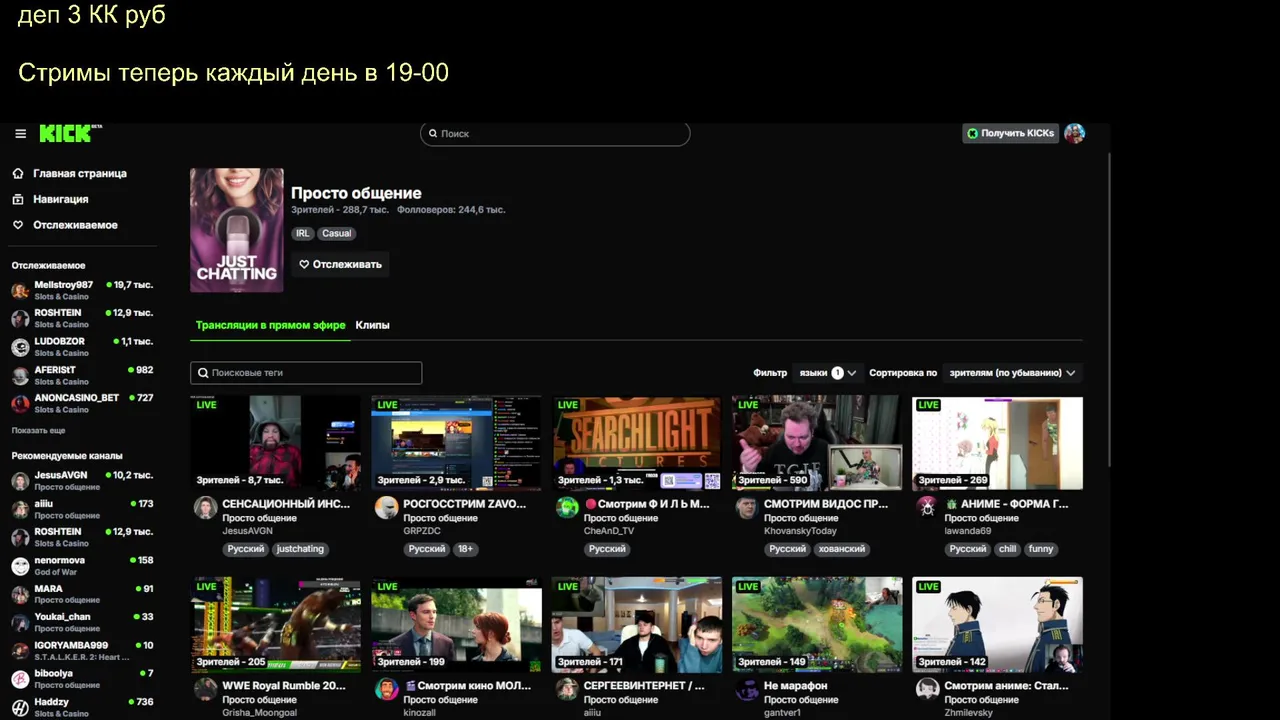Click stream title Смотрим аниме: Стал...
Image resolution: width=1280 pixels, height=720 pixels.
click(1007, 686)
